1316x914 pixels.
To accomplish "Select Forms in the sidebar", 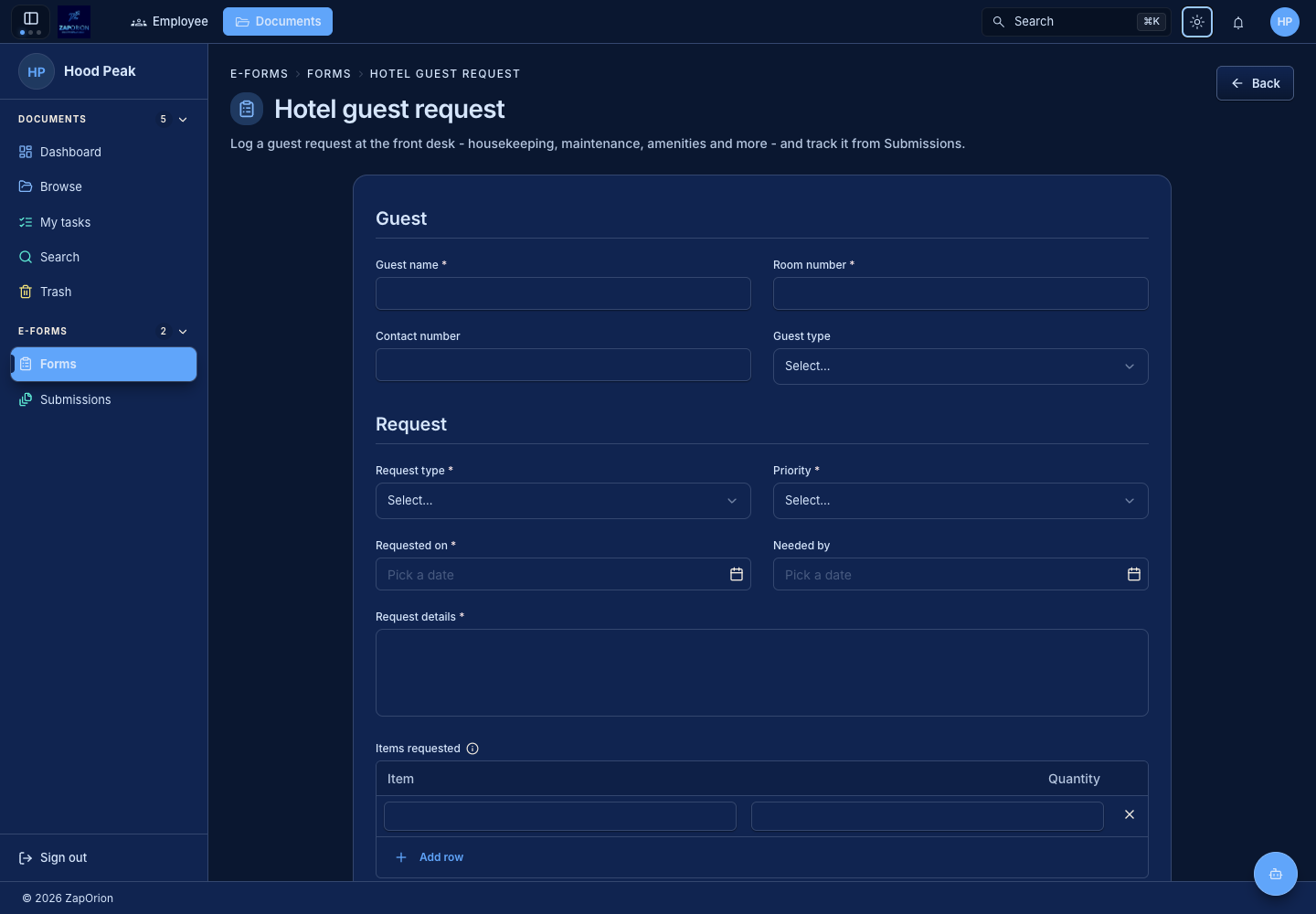I will click(x=103, y=364).
